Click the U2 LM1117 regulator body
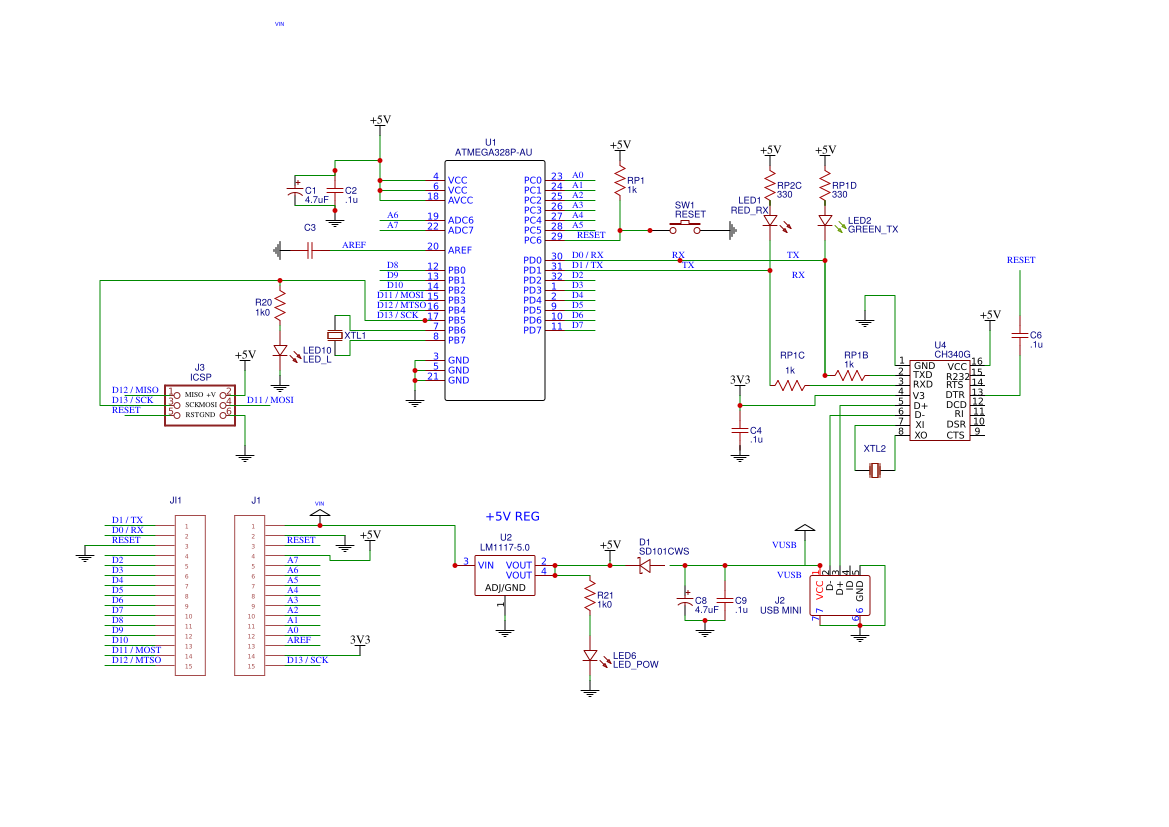 [505, 576]
